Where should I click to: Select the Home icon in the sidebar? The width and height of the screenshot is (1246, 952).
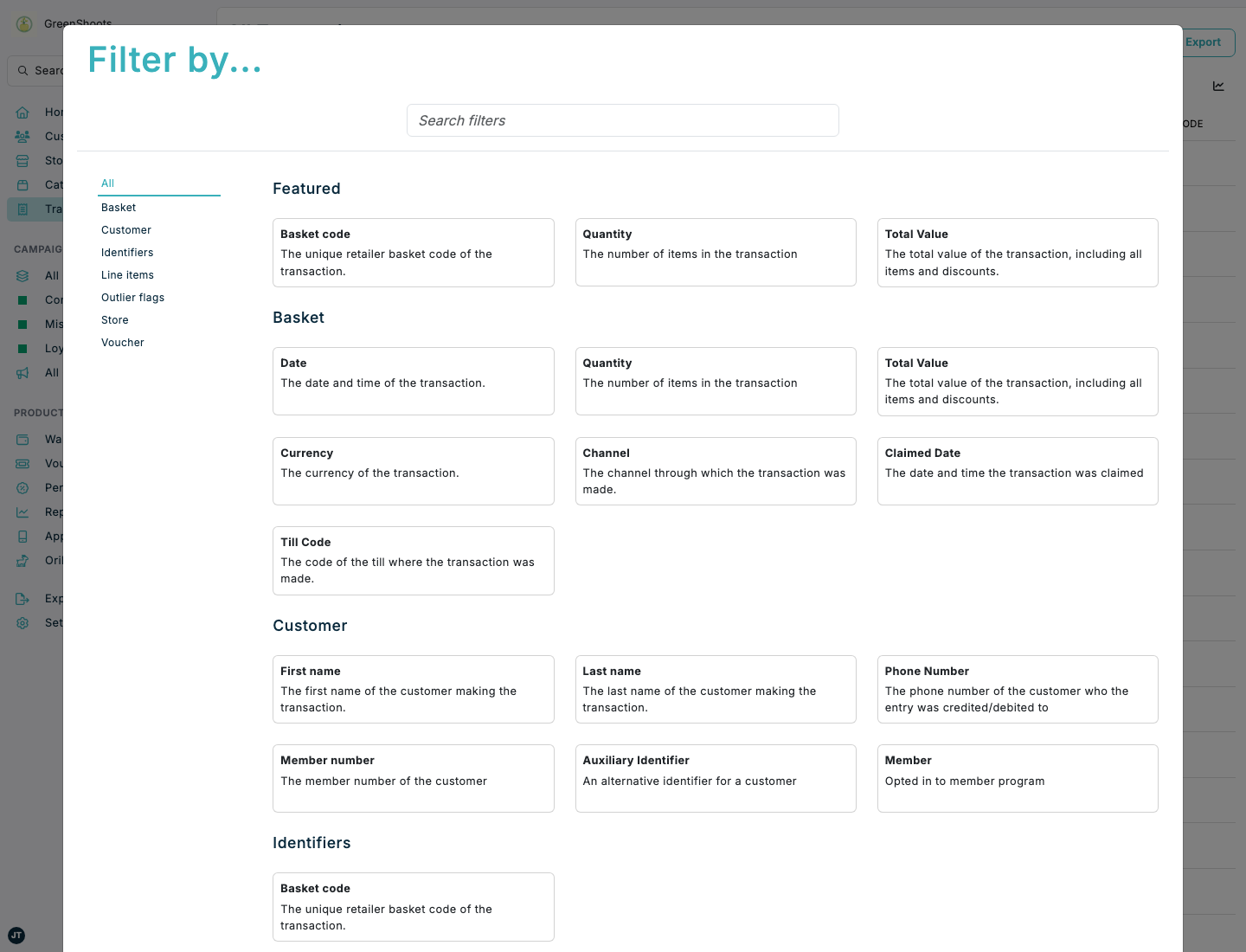(22, 112)
